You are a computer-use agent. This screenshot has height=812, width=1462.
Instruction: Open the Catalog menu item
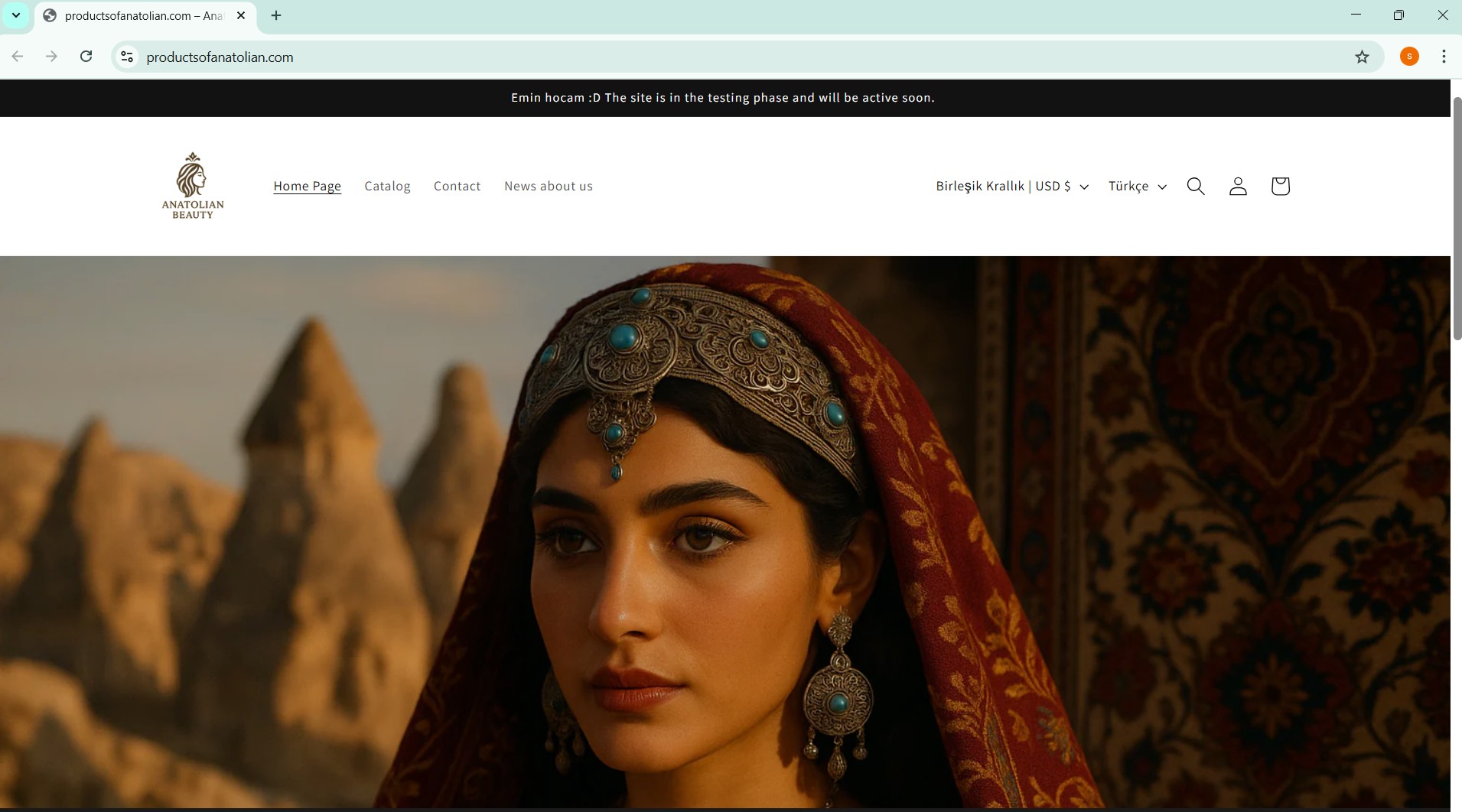click(x=387, y=186)
